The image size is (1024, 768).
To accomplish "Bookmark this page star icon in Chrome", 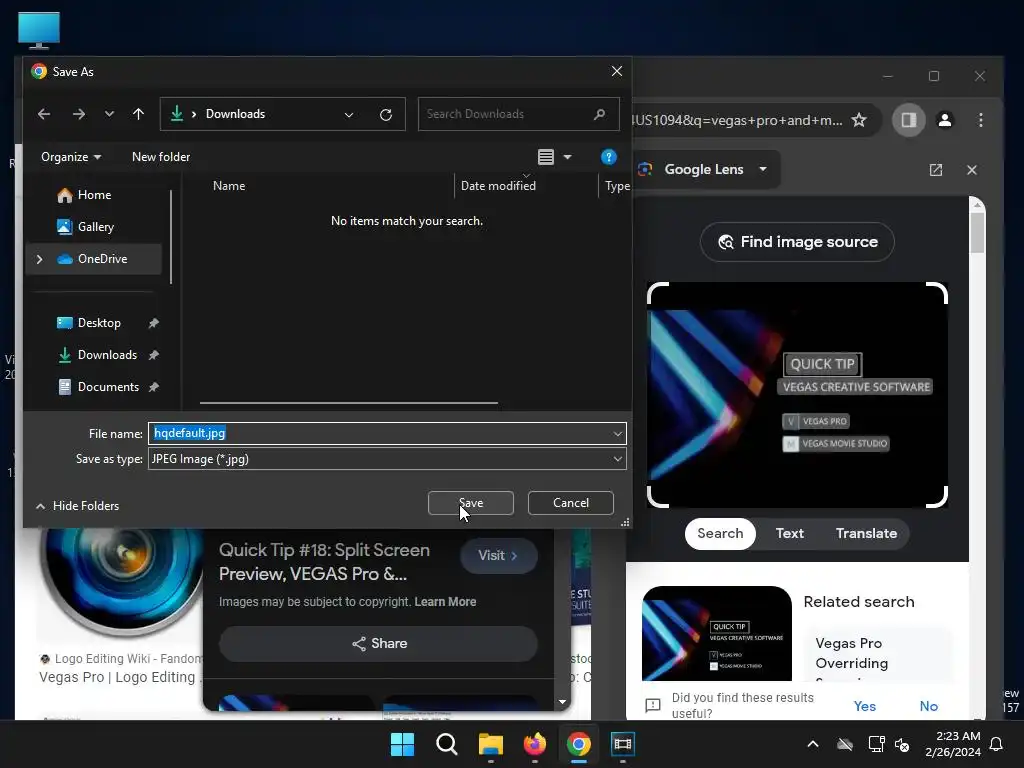I will (x=859, y=120).
